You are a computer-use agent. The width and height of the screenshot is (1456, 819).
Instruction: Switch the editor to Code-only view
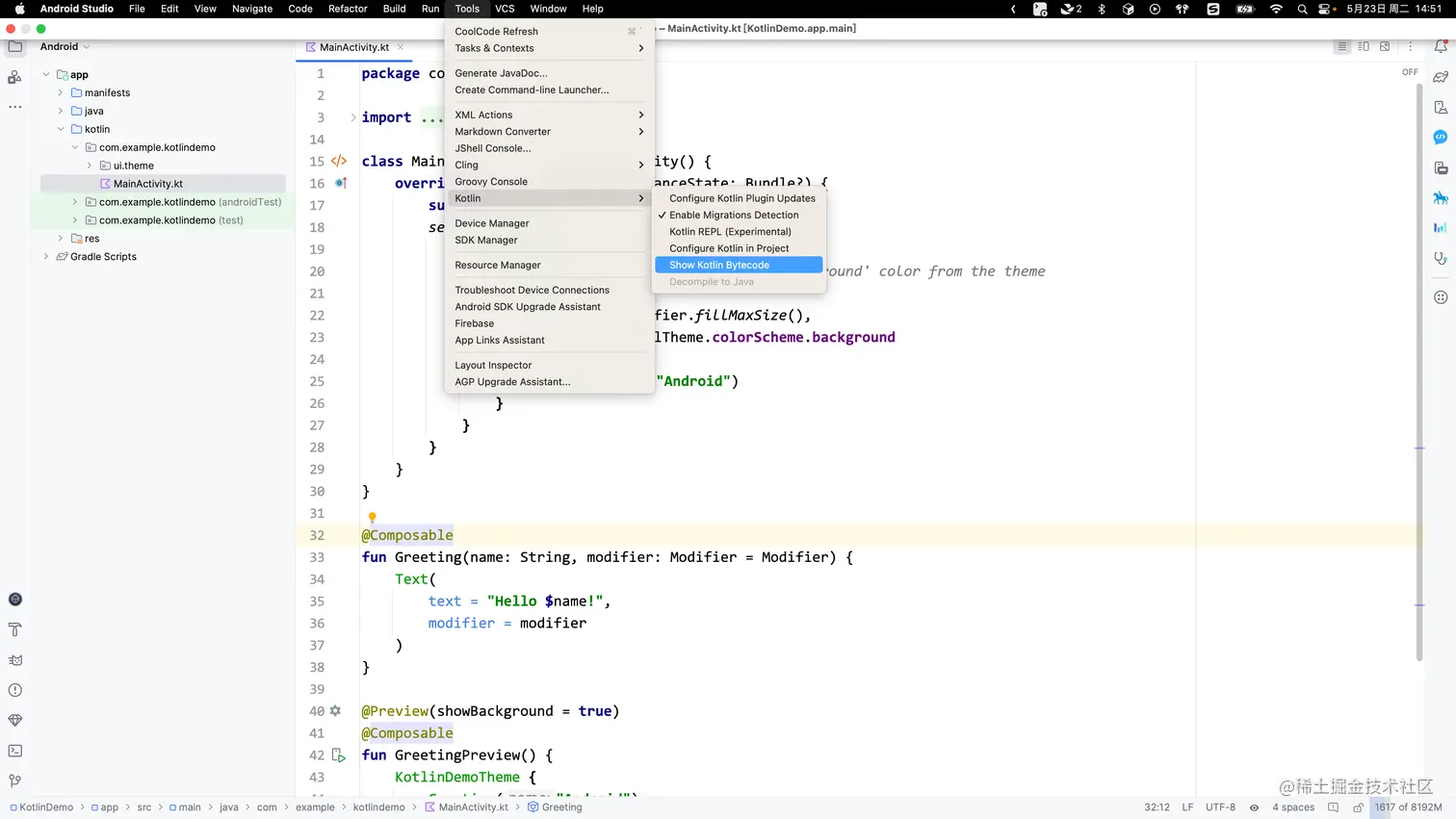pyautogui.click(x=1342, y=46)
